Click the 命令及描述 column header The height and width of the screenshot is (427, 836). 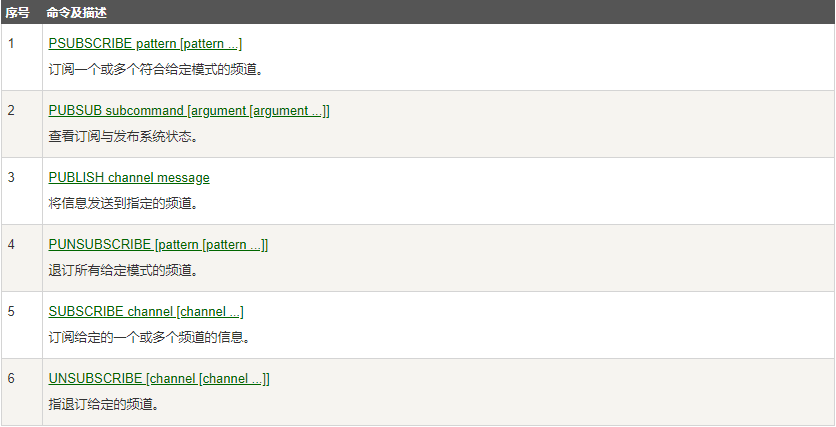(76, 13)
